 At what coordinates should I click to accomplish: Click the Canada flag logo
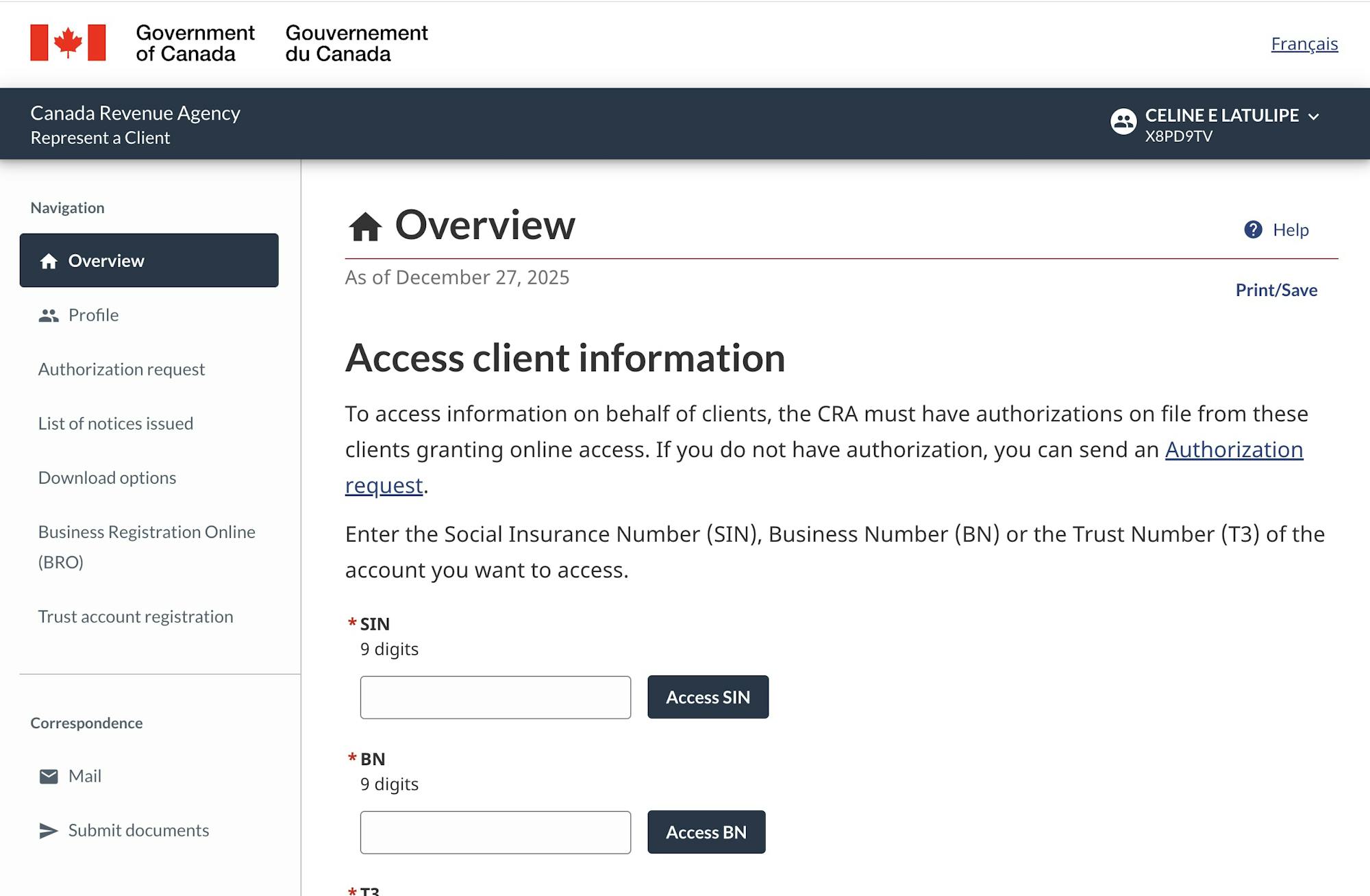[68, 42]
